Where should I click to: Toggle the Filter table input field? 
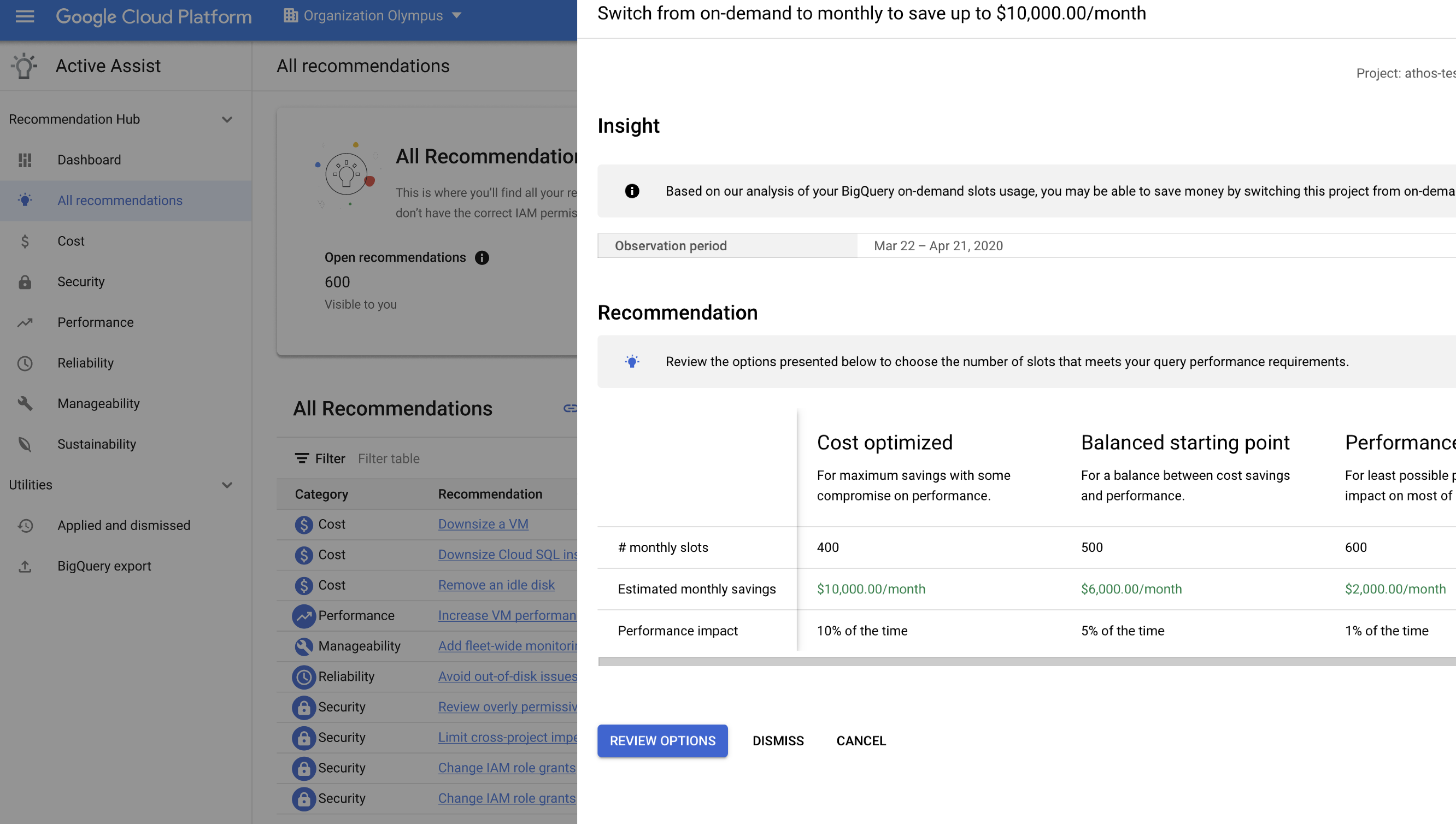coord(389,458)
